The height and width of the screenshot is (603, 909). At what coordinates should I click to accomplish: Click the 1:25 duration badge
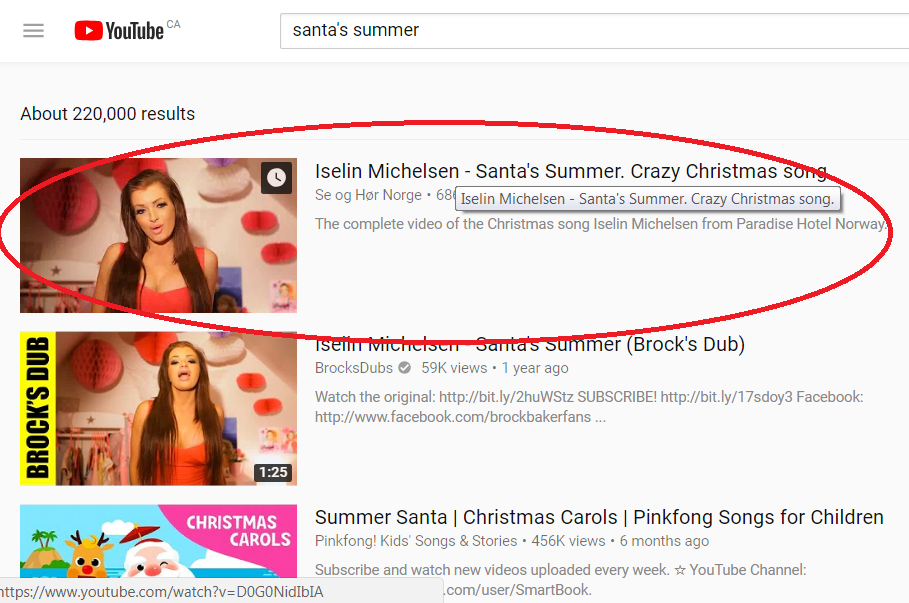coord(273,472)
